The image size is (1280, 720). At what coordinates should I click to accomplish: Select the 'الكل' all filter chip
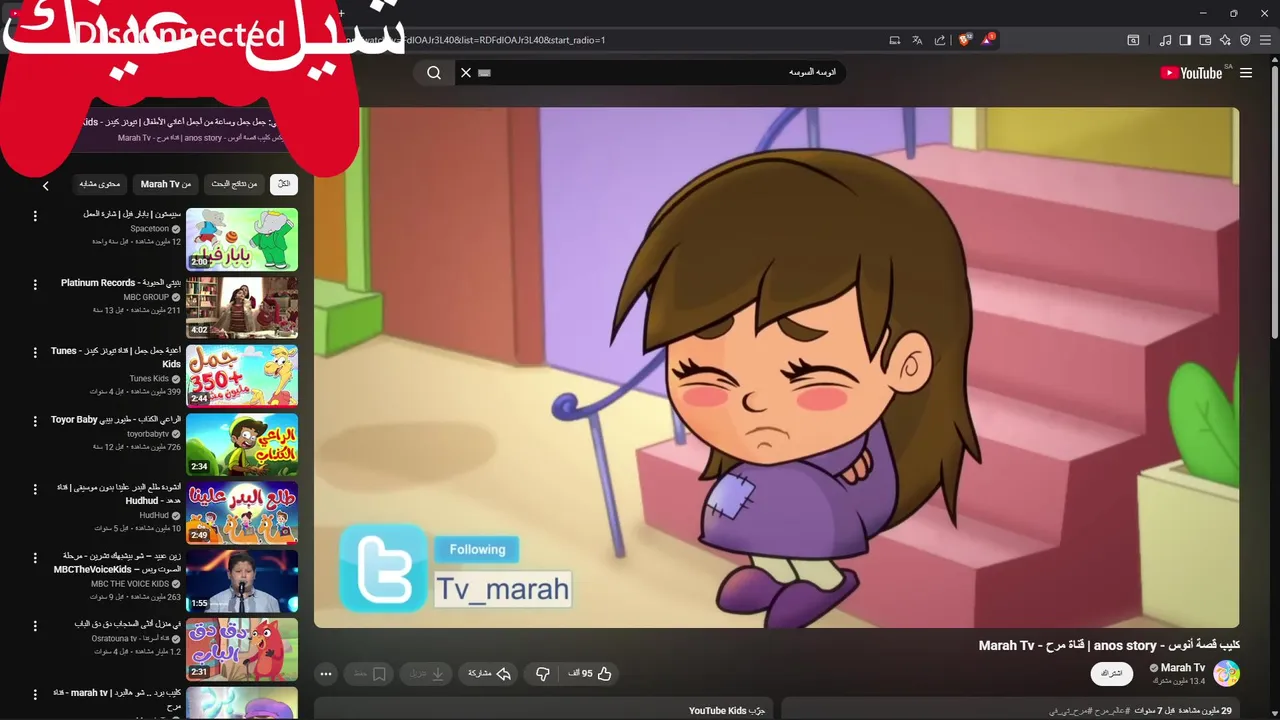click(x=284, y=184)
